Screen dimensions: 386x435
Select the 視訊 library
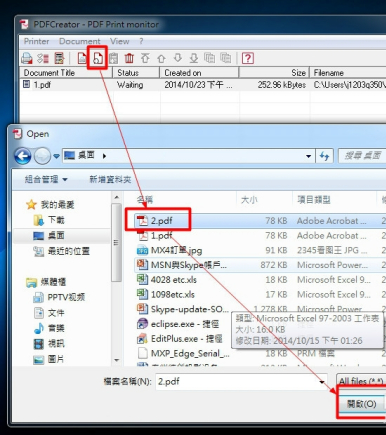[x=49, y=344]
